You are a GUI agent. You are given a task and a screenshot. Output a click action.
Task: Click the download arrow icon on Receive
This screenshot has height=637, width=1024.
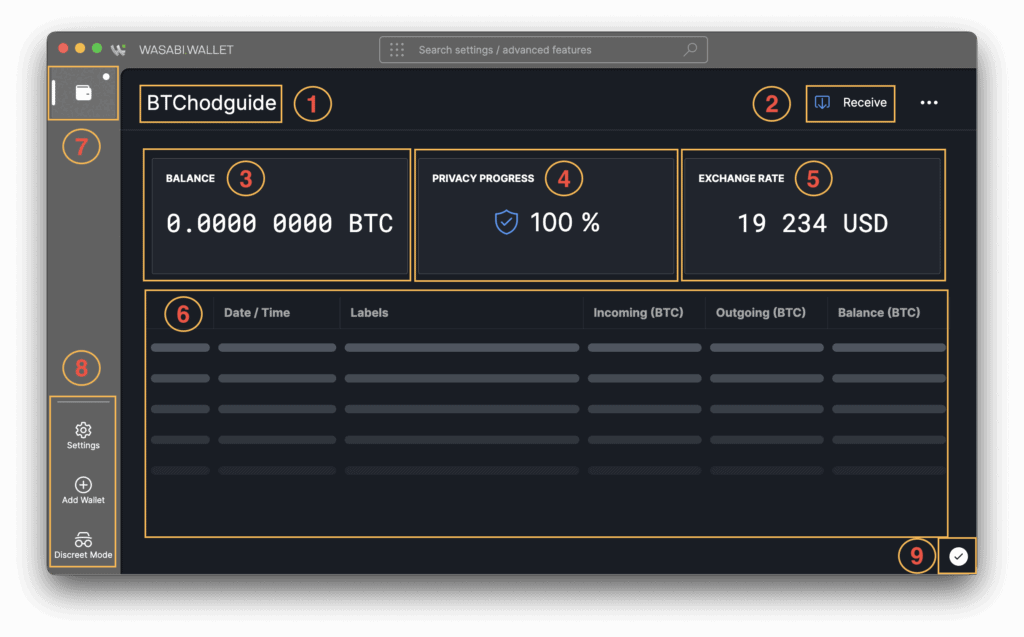pyautogui.click(x=822, y=103)
